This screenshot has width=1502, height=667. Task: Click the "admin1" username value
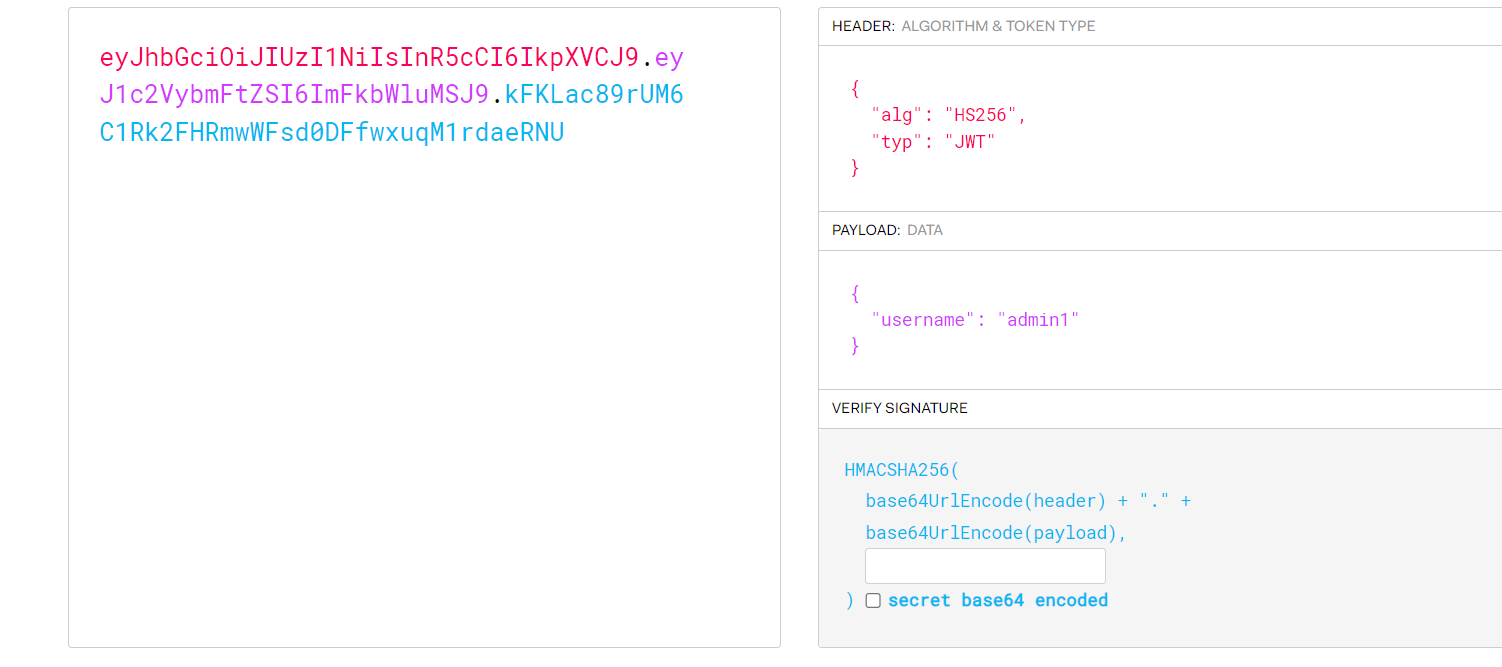1038,320
